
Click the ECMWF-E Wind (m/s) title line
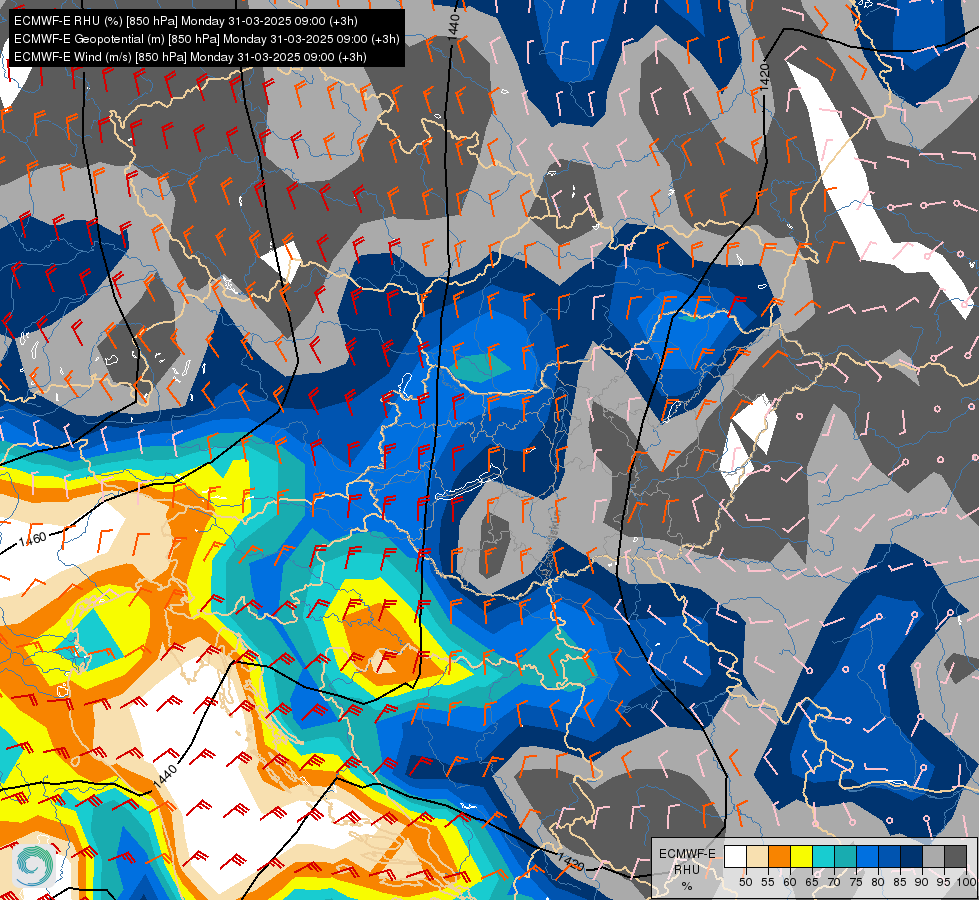tap(190, 57)
